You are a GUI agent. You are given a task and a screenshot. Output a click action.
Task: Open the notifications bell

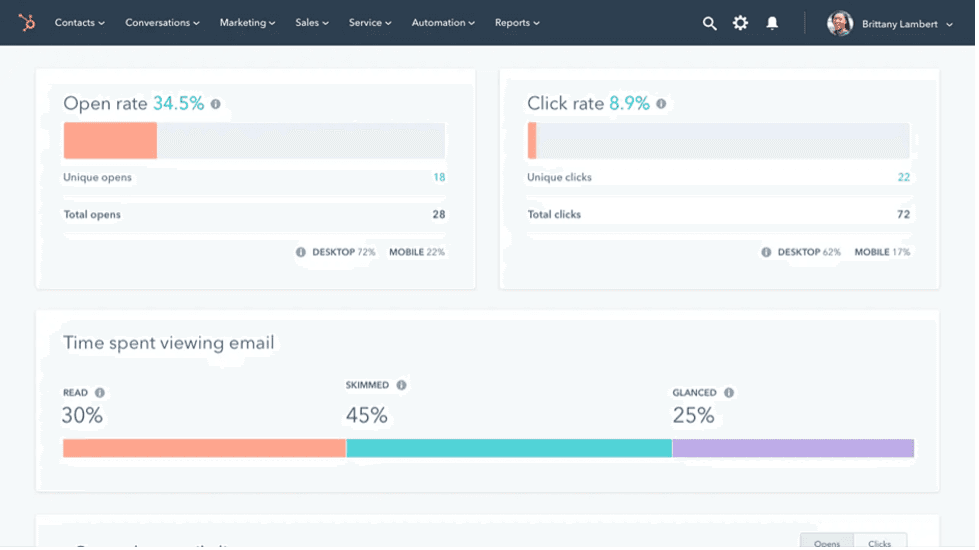tap(772, 23)
